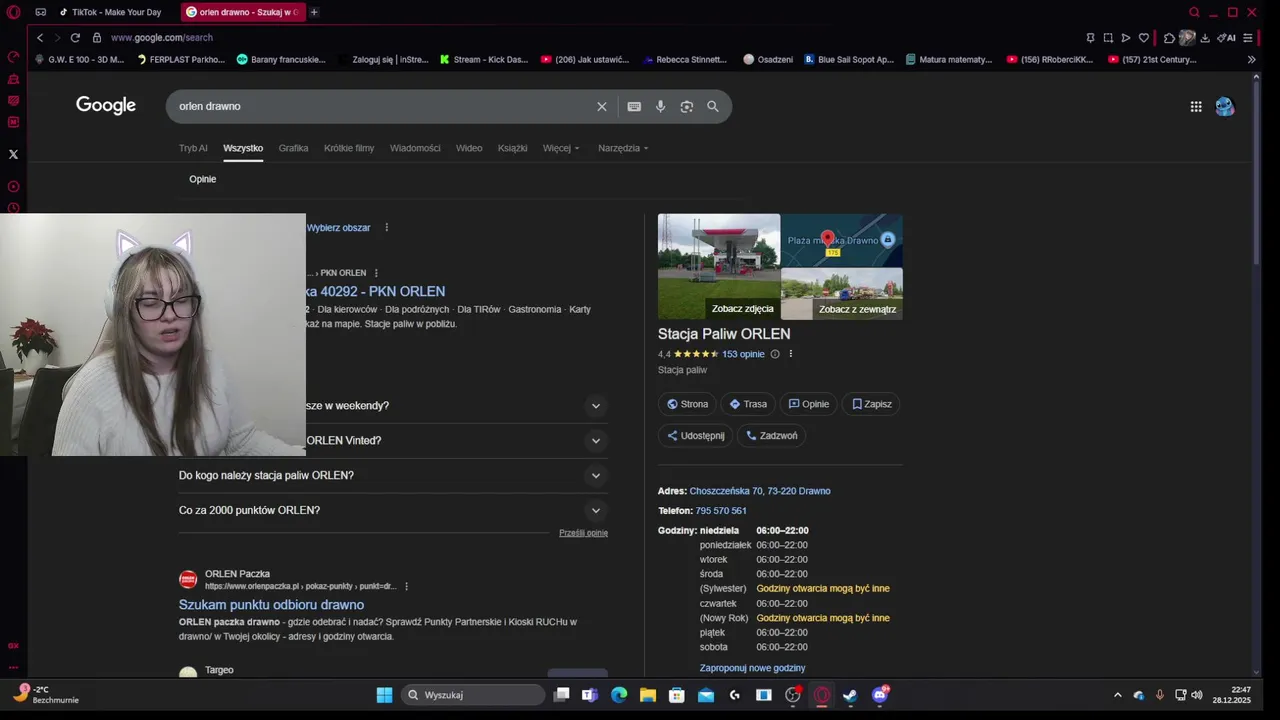The image size is (1280, 720).
Task: Open the Easy Setup sliders icon
Action: 1248,38
